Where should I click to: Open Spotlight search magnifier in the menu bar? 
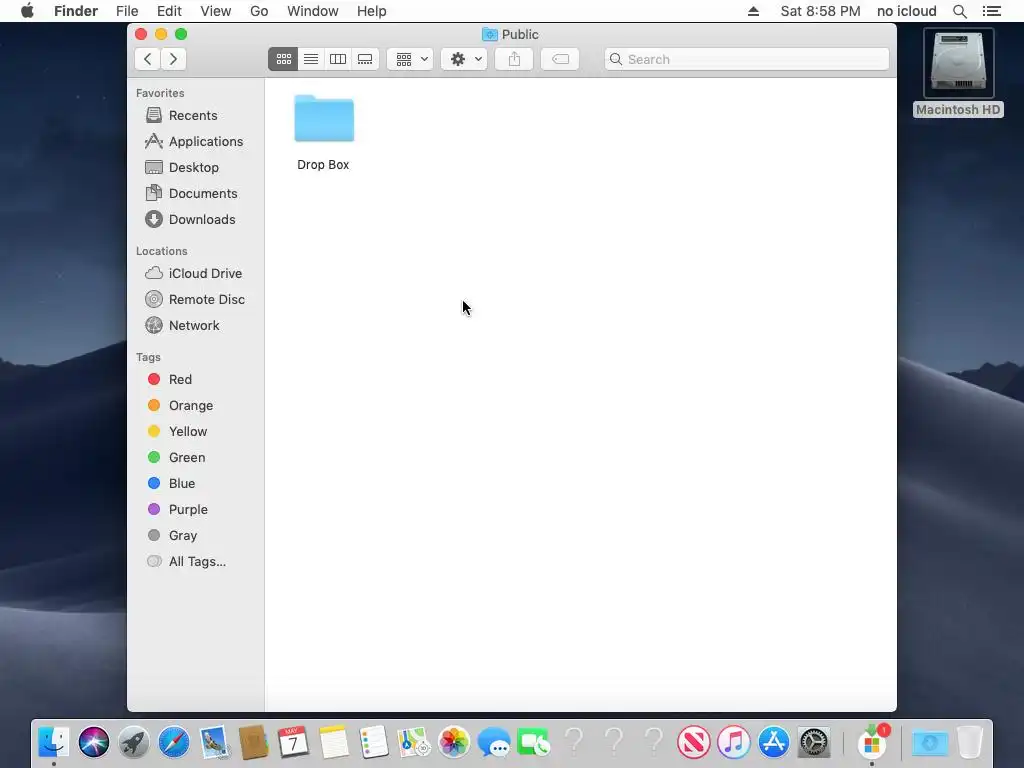click(x=960, y=11)
